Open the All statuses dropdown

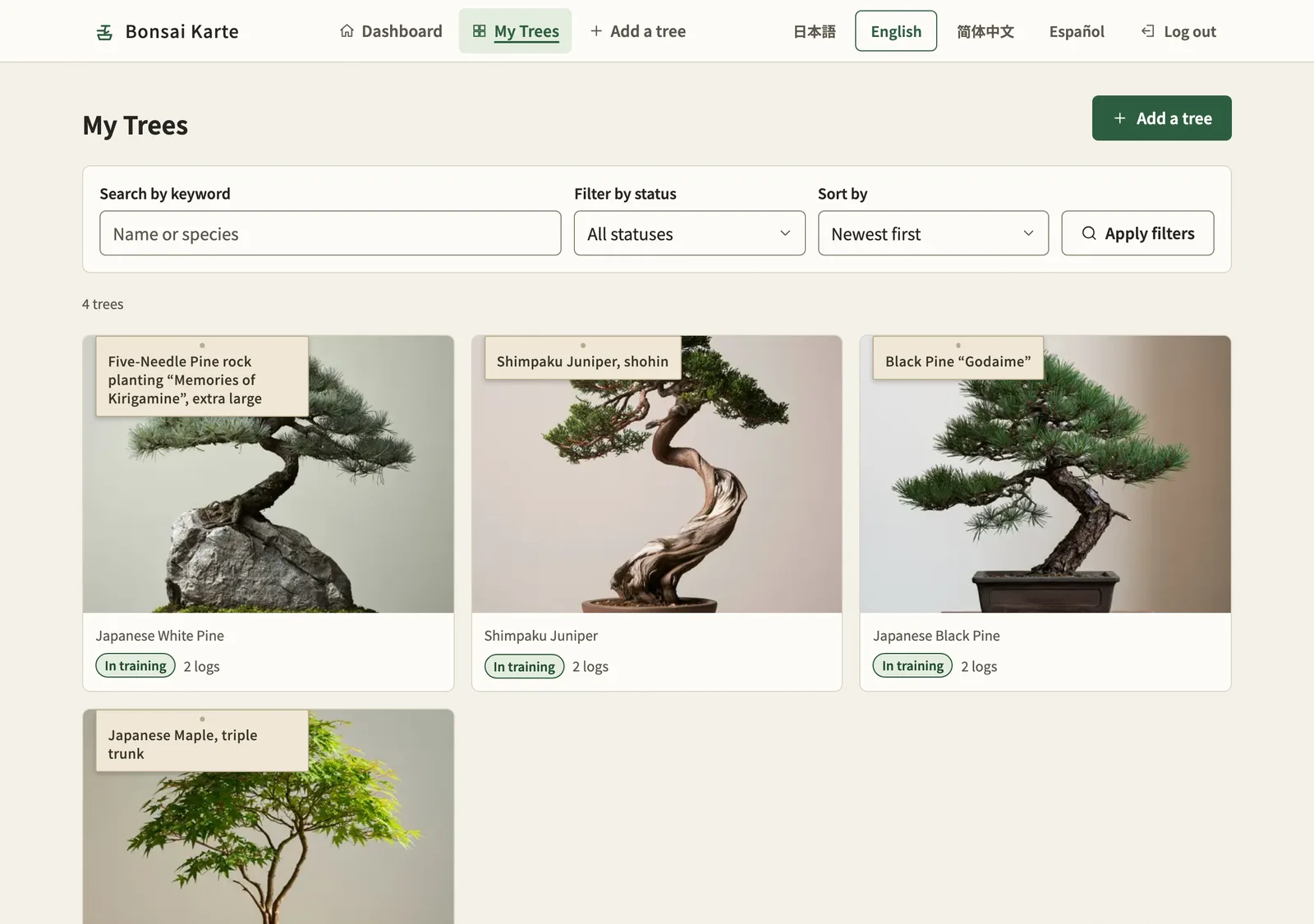pyautogui.click(x=690, y=233)
